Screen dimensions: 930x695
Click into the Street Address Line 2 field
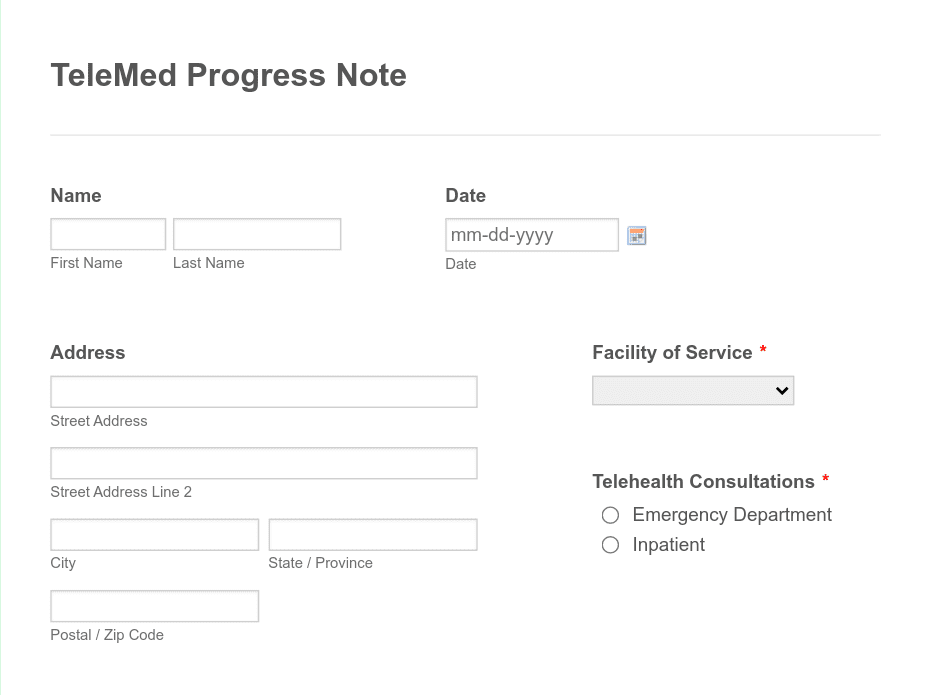pos(263,462)
